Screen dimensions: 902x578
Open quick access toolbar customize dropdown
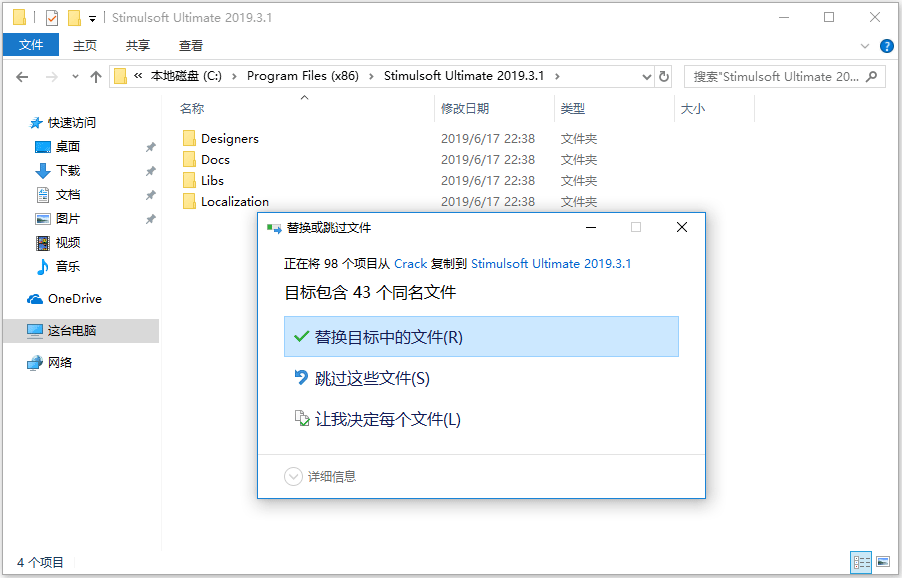coord(92,19)
